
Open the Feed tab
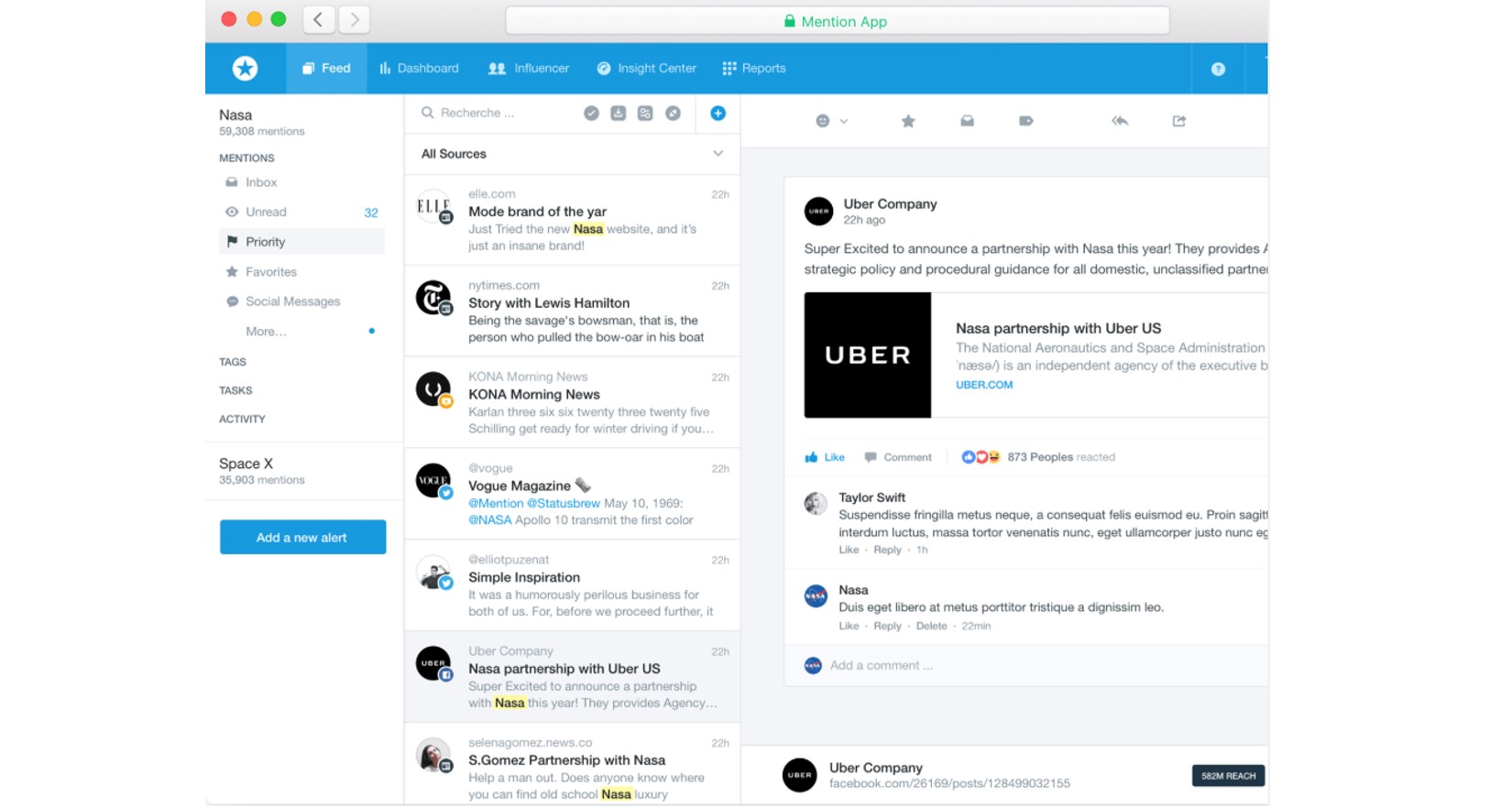[x=326, y=69]
